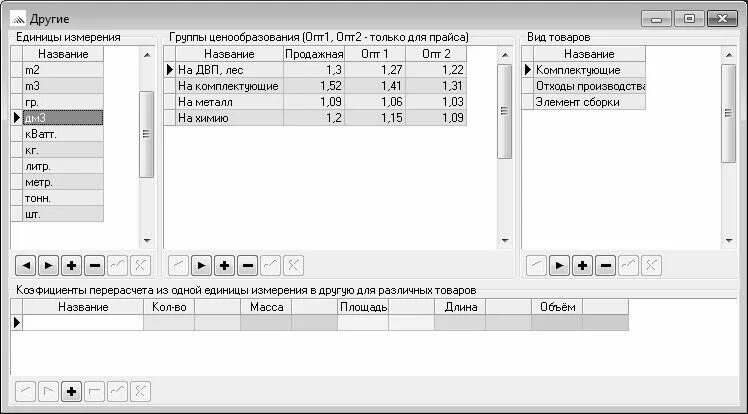Click scroll-up arrow of pricing groups grid
This screenshot has height=414, width=748.
(505, 55)
